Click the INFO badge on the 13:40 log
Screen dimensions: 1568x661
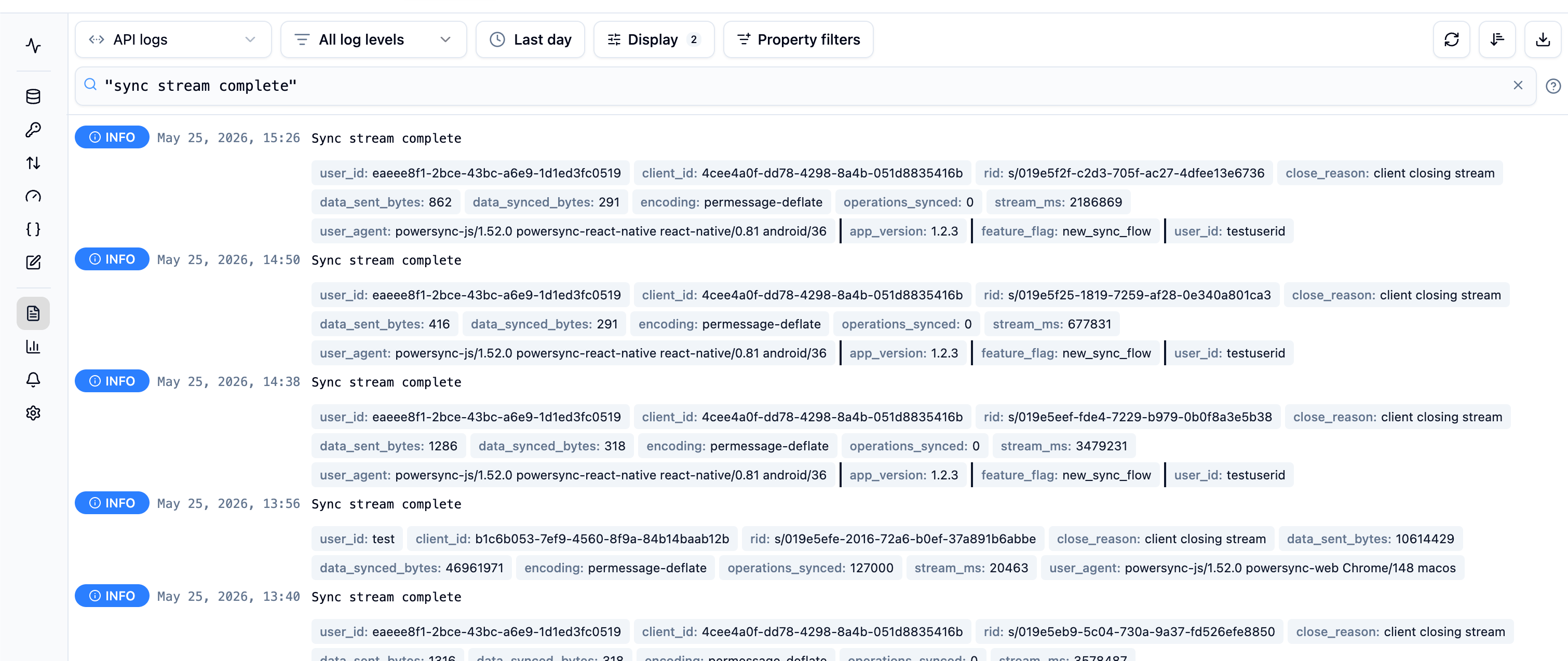112,596
